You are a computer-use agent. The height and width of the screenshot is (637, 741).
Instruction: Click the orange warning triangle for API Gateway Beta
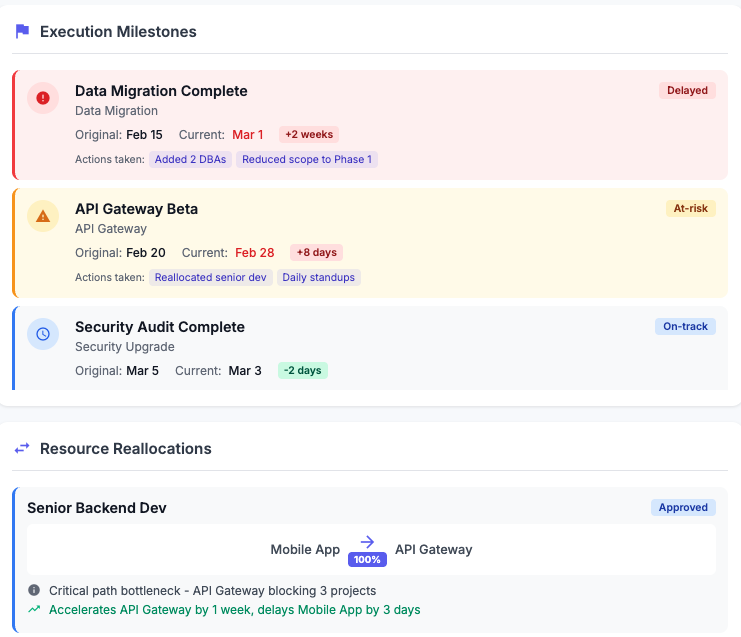(43, 216)
